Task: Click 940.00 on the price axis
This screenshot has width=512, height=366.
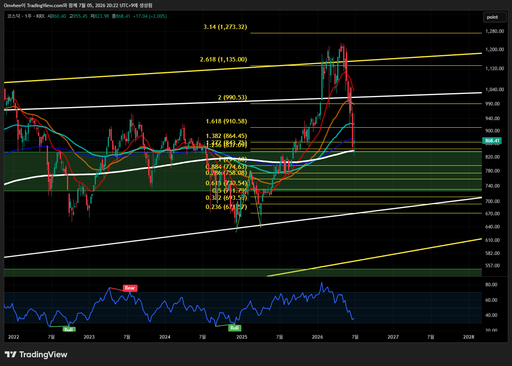Action: 492,118
